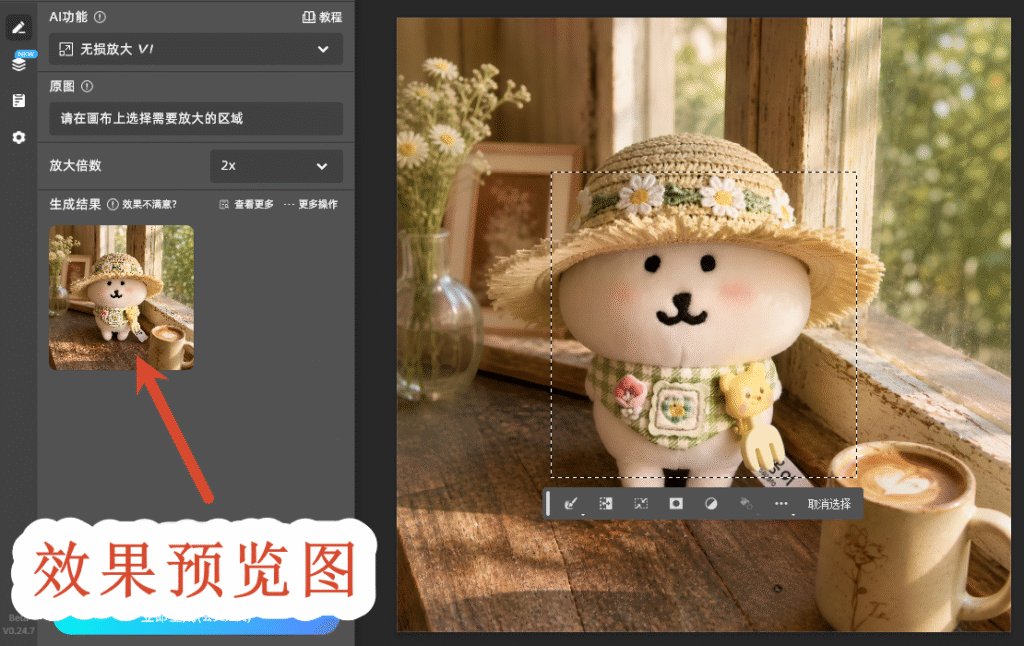Click 取消选择 to deselect
1024x646 pixels.
[829, 504]
